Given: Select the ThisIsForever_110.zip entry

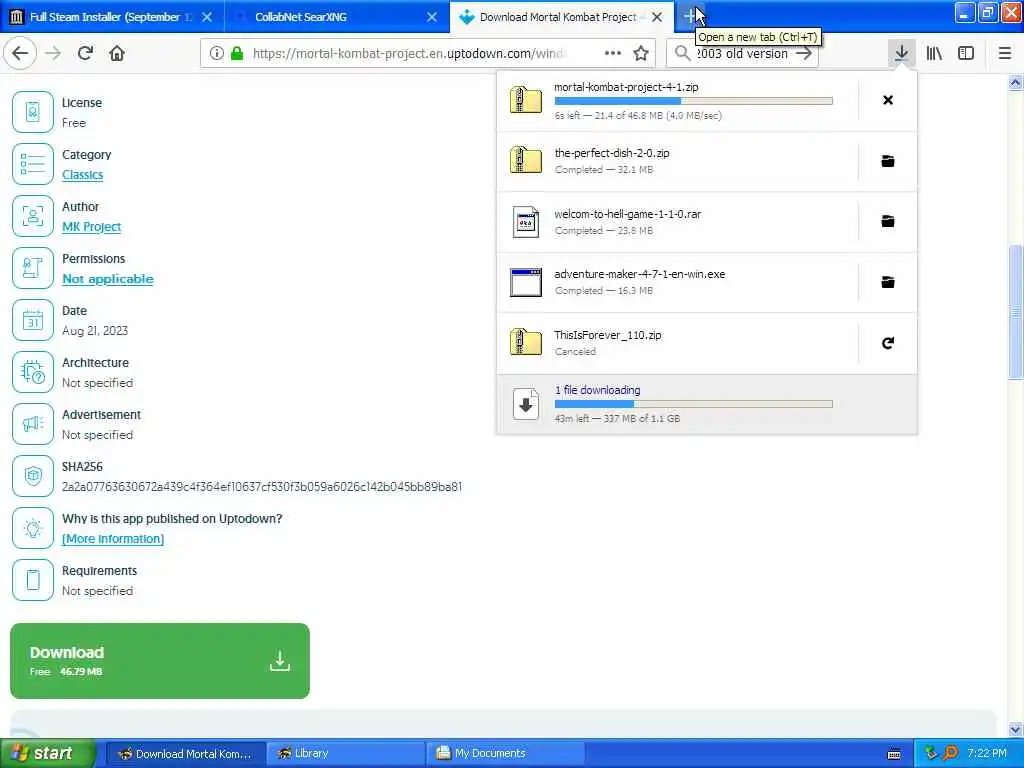Looking at the screenshot, I should pos(678,343).
